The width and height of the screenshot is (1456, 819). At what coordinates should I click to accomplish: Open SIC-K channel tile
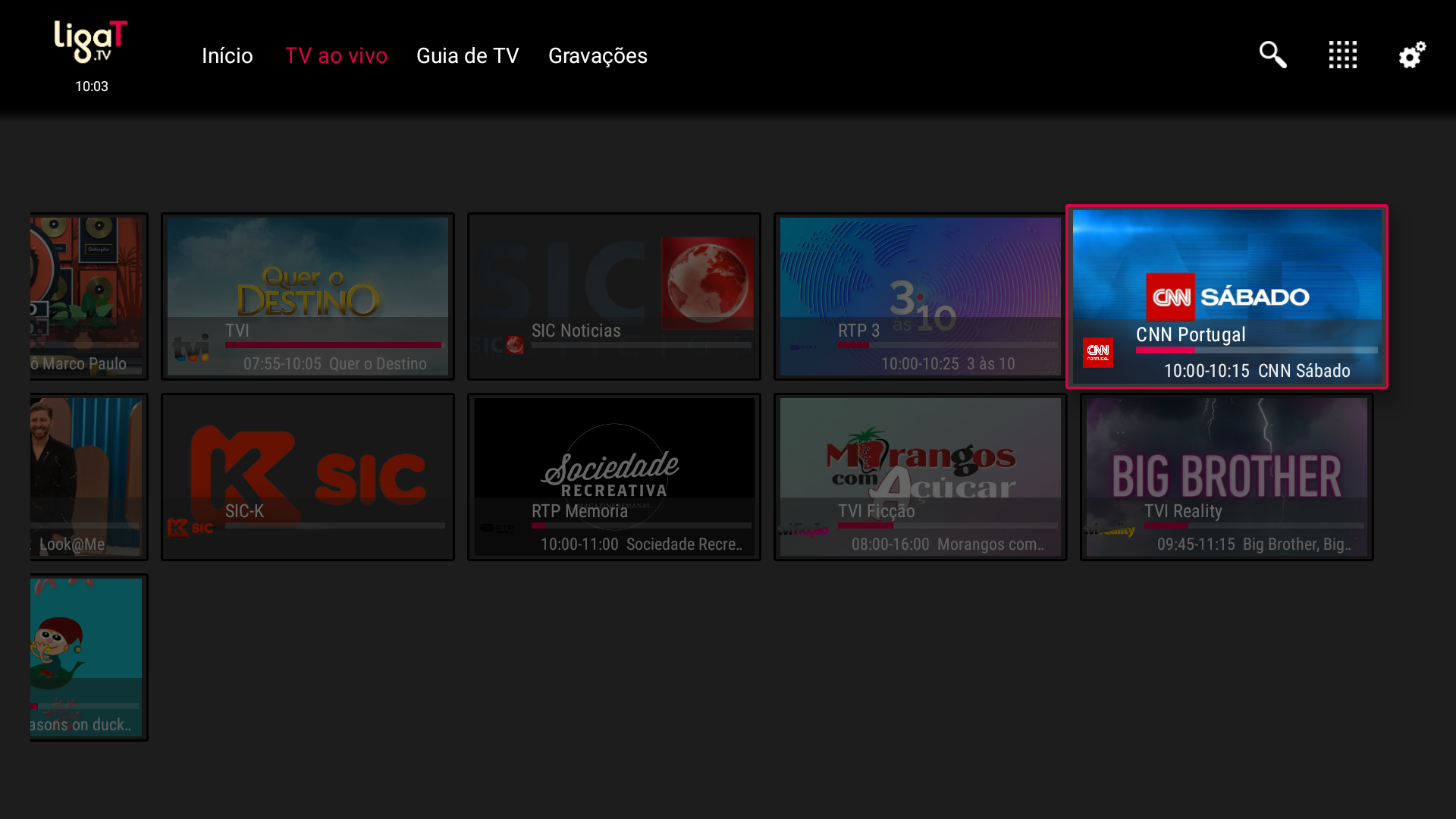pos(308,477)
